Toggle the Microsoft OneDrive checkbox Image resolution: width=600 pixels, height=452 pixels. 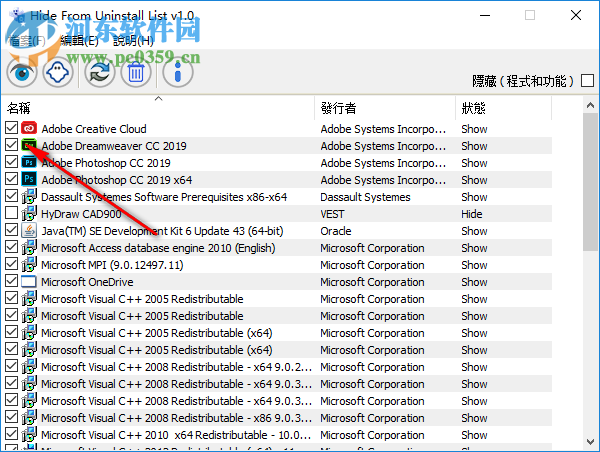click(12, 281)
